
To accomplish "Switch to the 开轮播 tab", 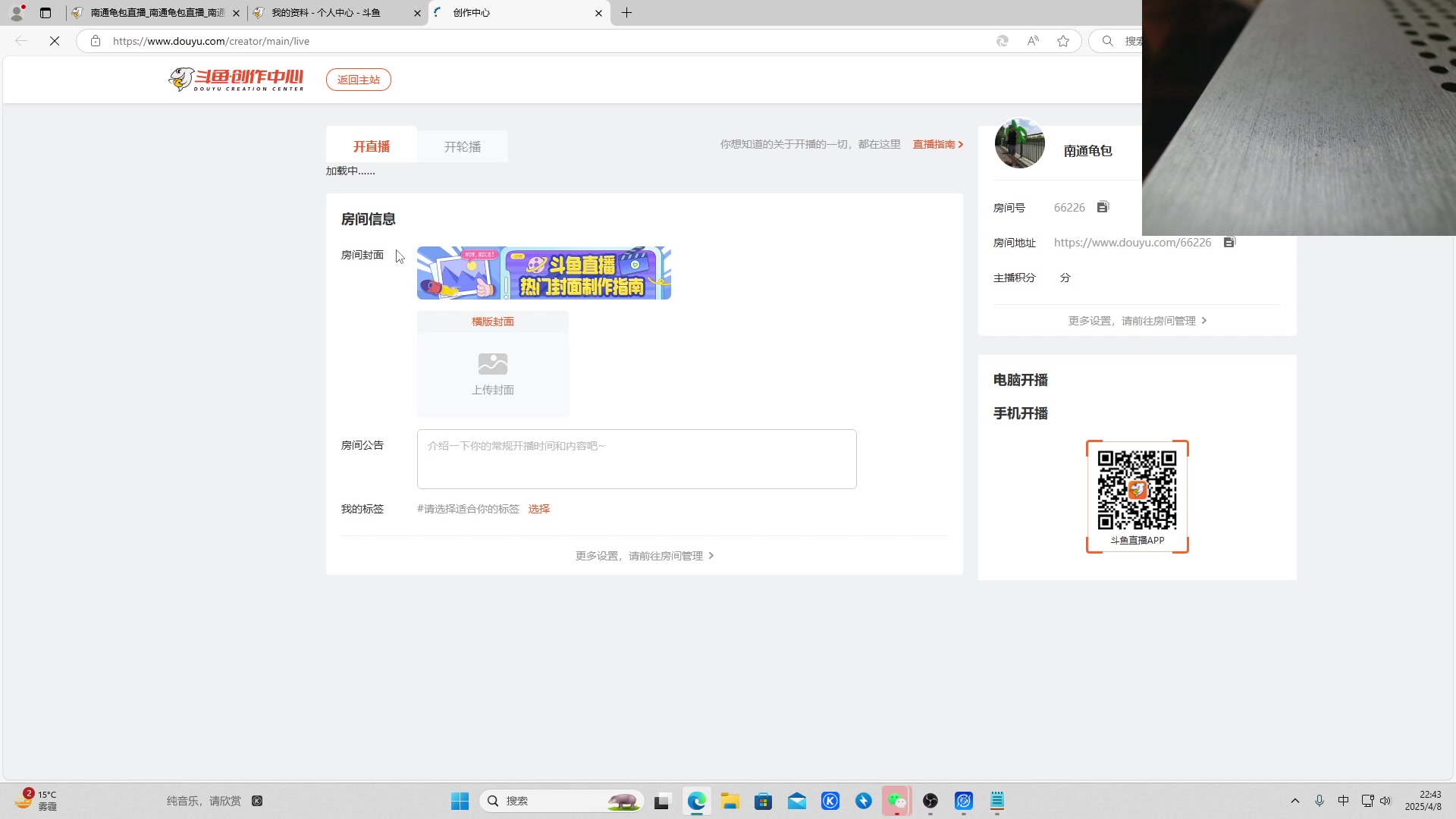I will 463,146.
